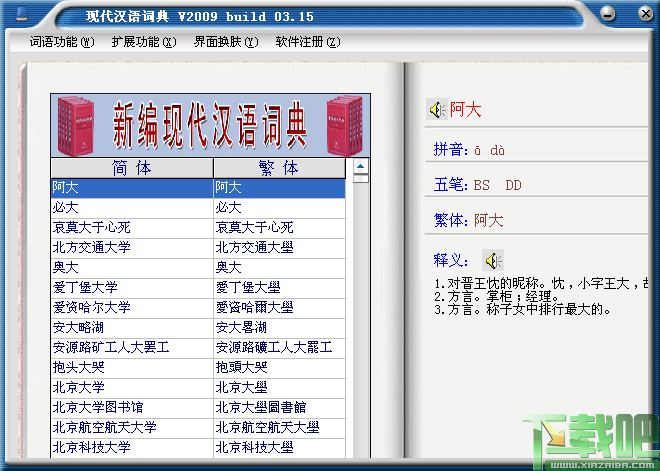Play audio for the 释义 definition
This screenshot has width=660, height=471.
[x=493, y=260]
